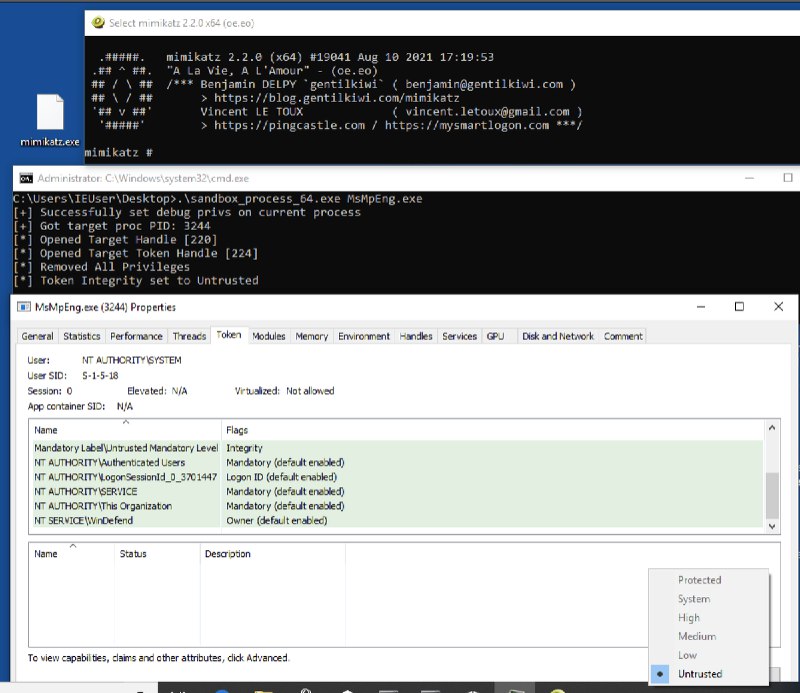Click the Token Integrity set to Untrusted line
Viewport: 800px width, 693px height.
(136, 281)
